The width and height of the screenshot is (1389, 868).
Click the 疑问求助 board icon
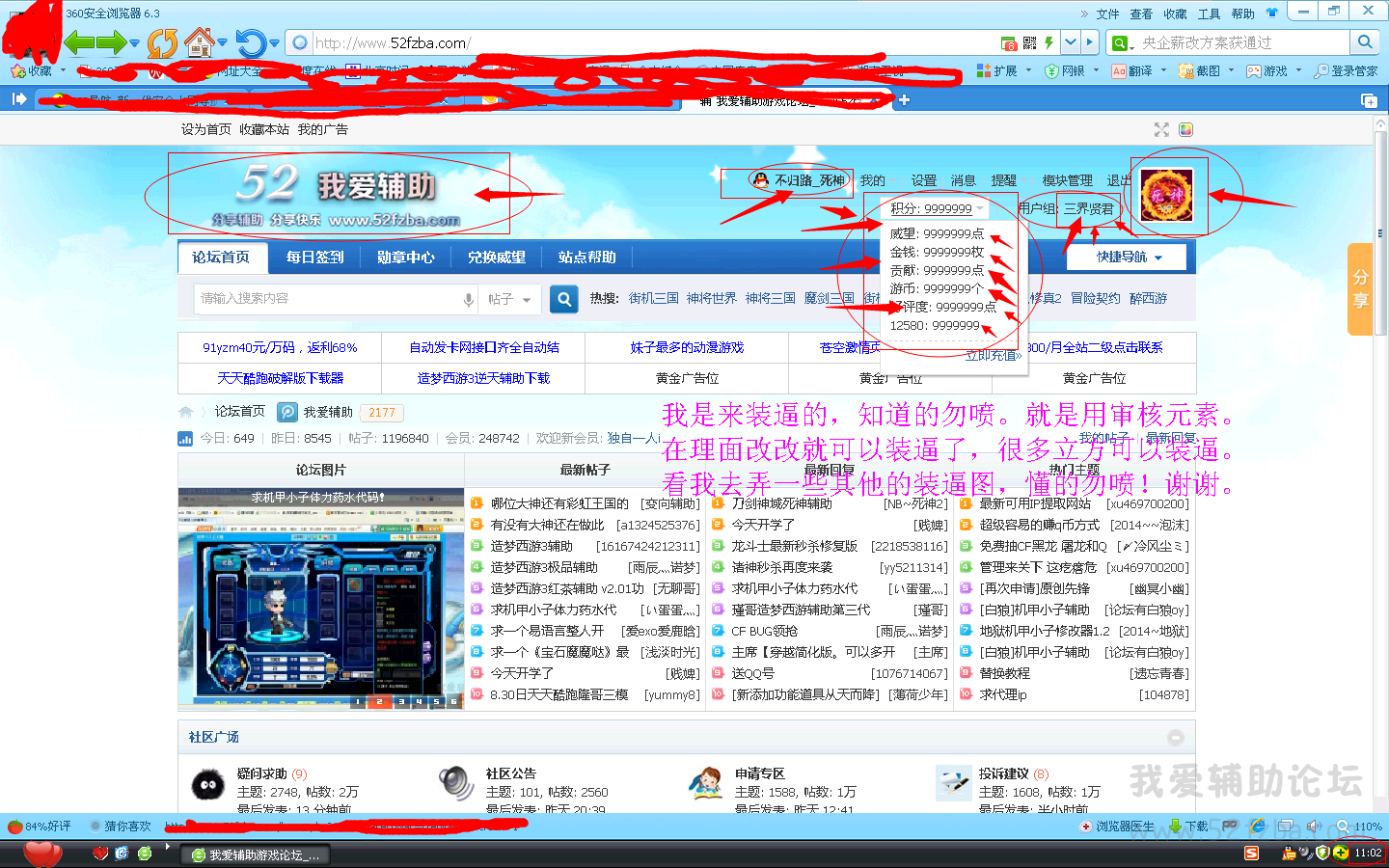point(207,785)
